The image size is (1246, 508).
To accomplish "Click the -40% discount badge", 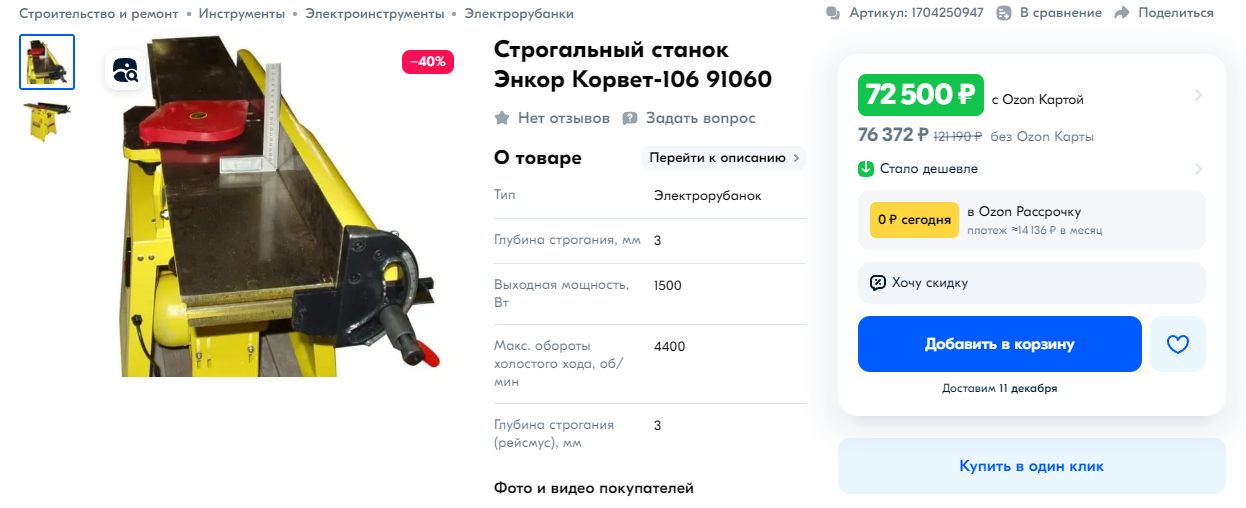I will coord(429,61).
